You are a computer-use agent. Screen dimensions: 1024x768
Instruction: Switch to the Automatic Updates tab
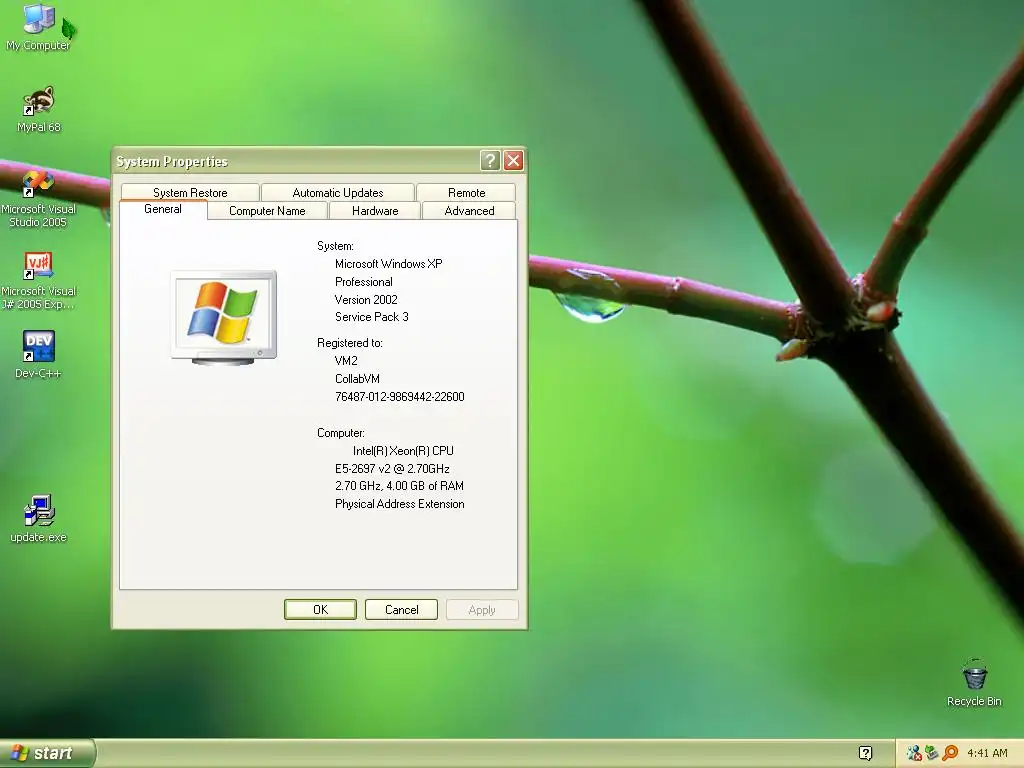tap(338, 193)
